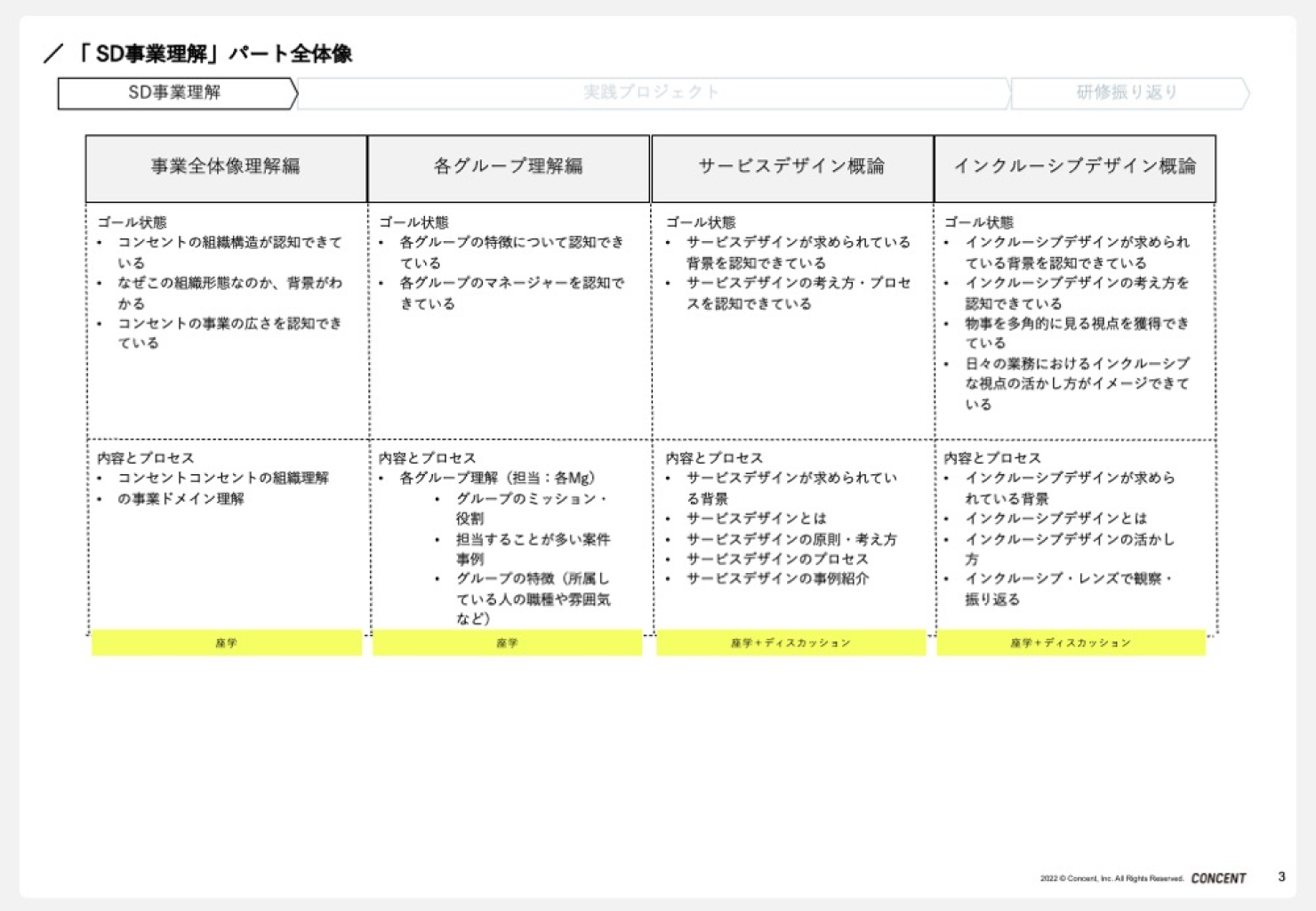
Task: Select the 実践プロジェクト step arrow
Action: coord(653,93)
